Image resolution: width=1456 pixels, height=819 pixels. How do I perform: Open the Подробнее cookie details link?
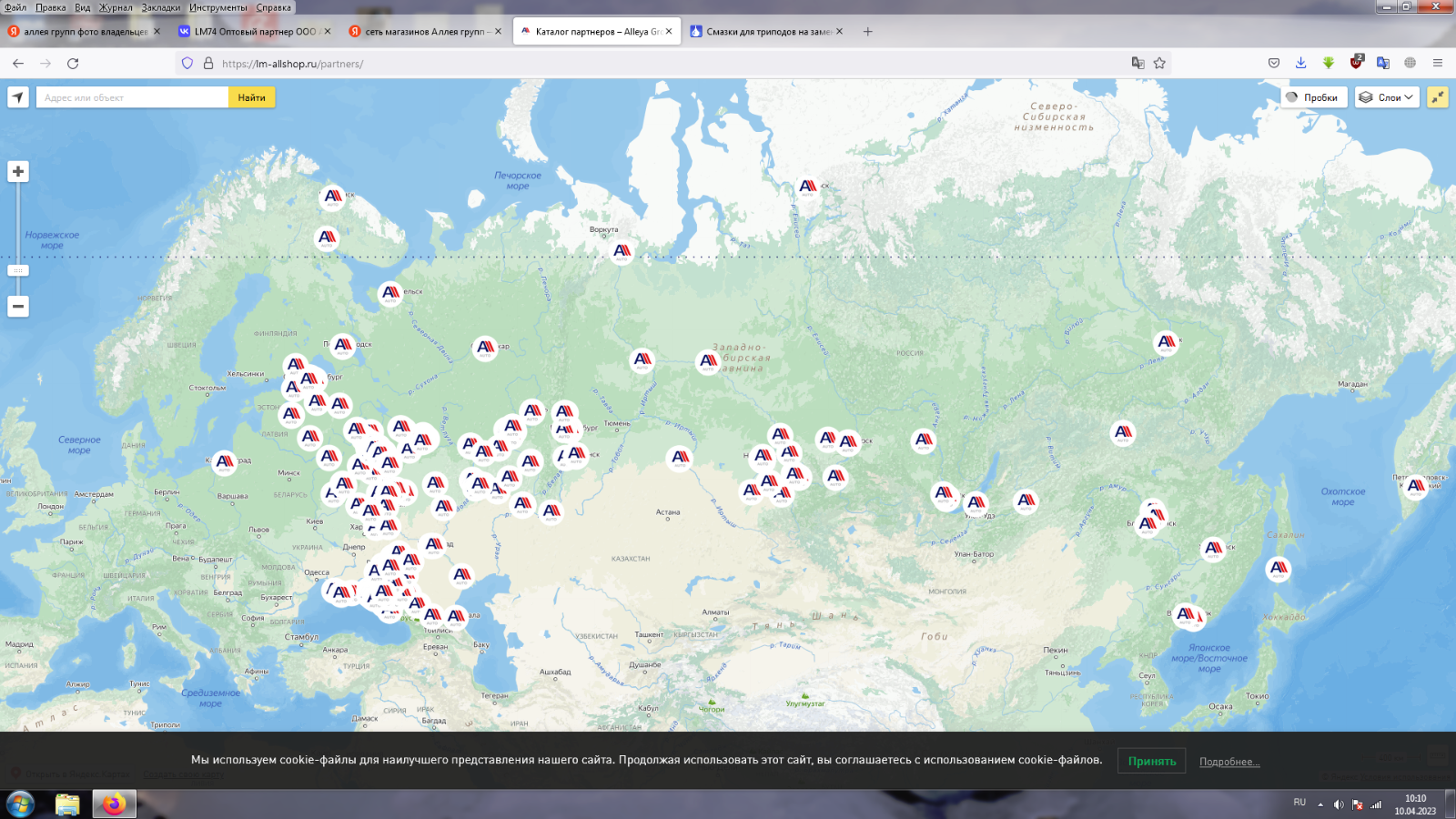[x=1228, y=762]
